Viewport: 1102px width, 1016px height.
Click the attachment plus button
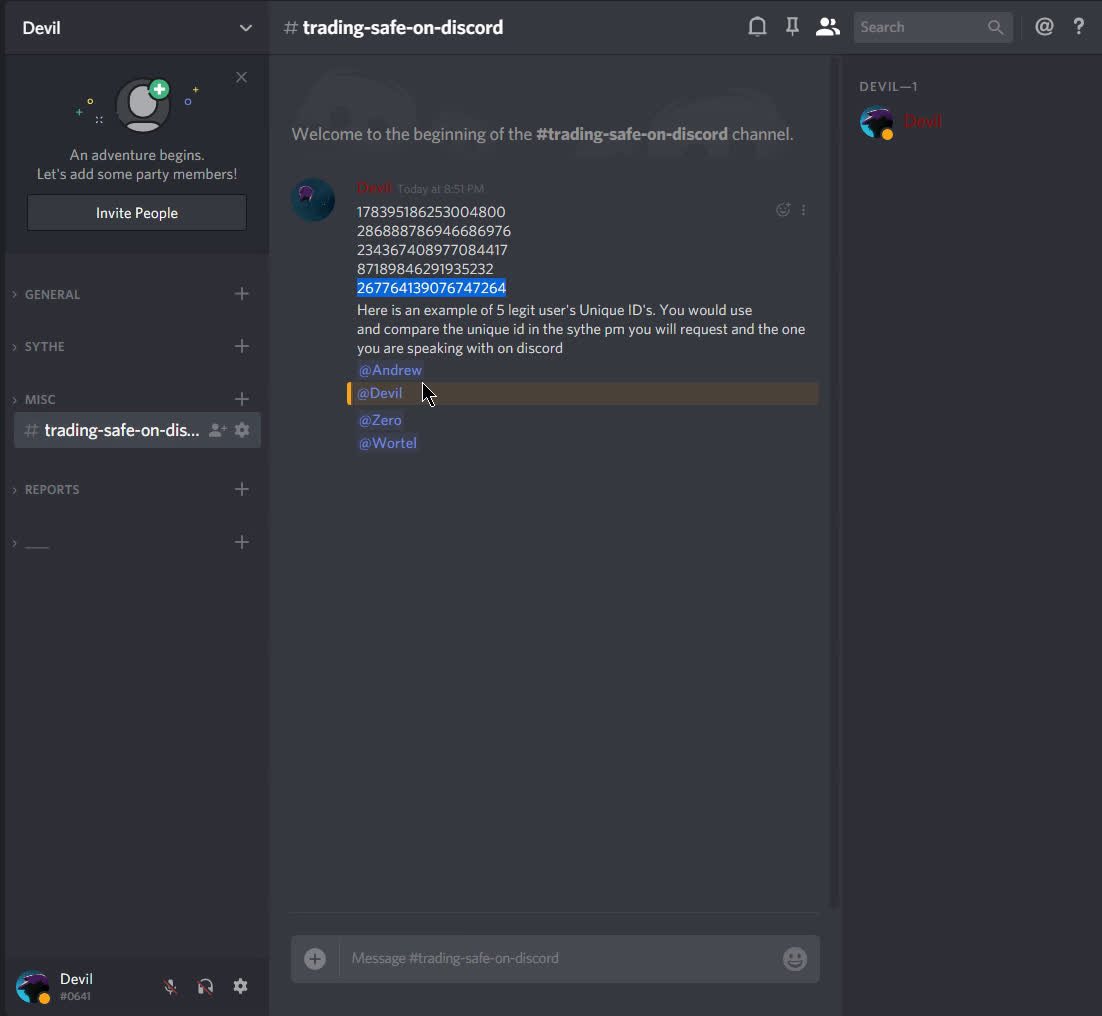click(x=315, y=958)
